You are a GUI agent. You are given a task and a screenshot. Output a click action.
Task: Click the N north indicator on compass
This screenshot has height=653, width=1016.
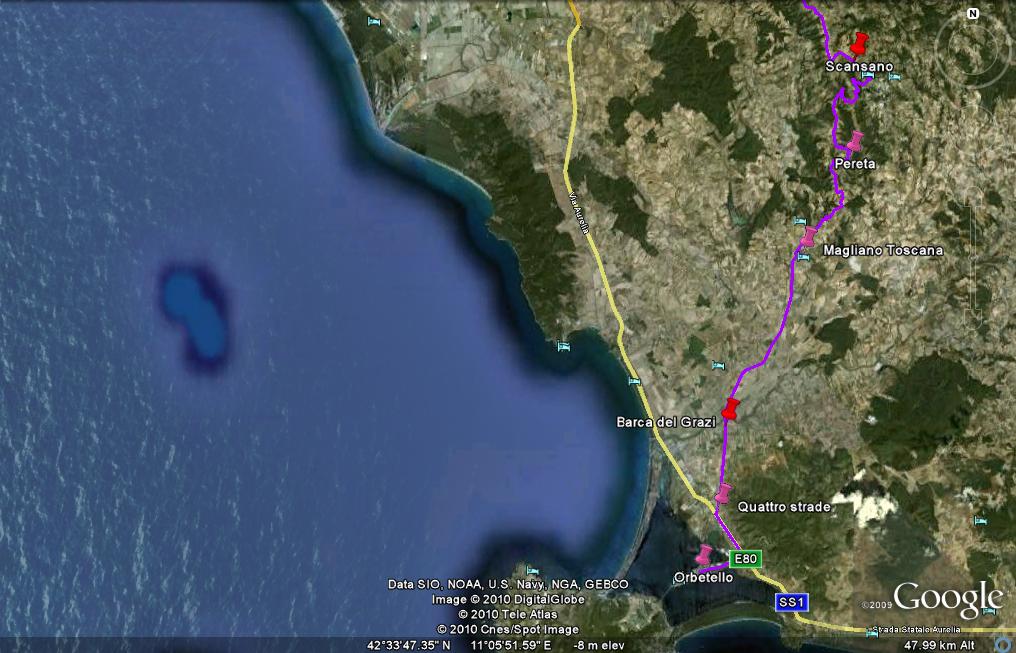(x=972, y=13)
